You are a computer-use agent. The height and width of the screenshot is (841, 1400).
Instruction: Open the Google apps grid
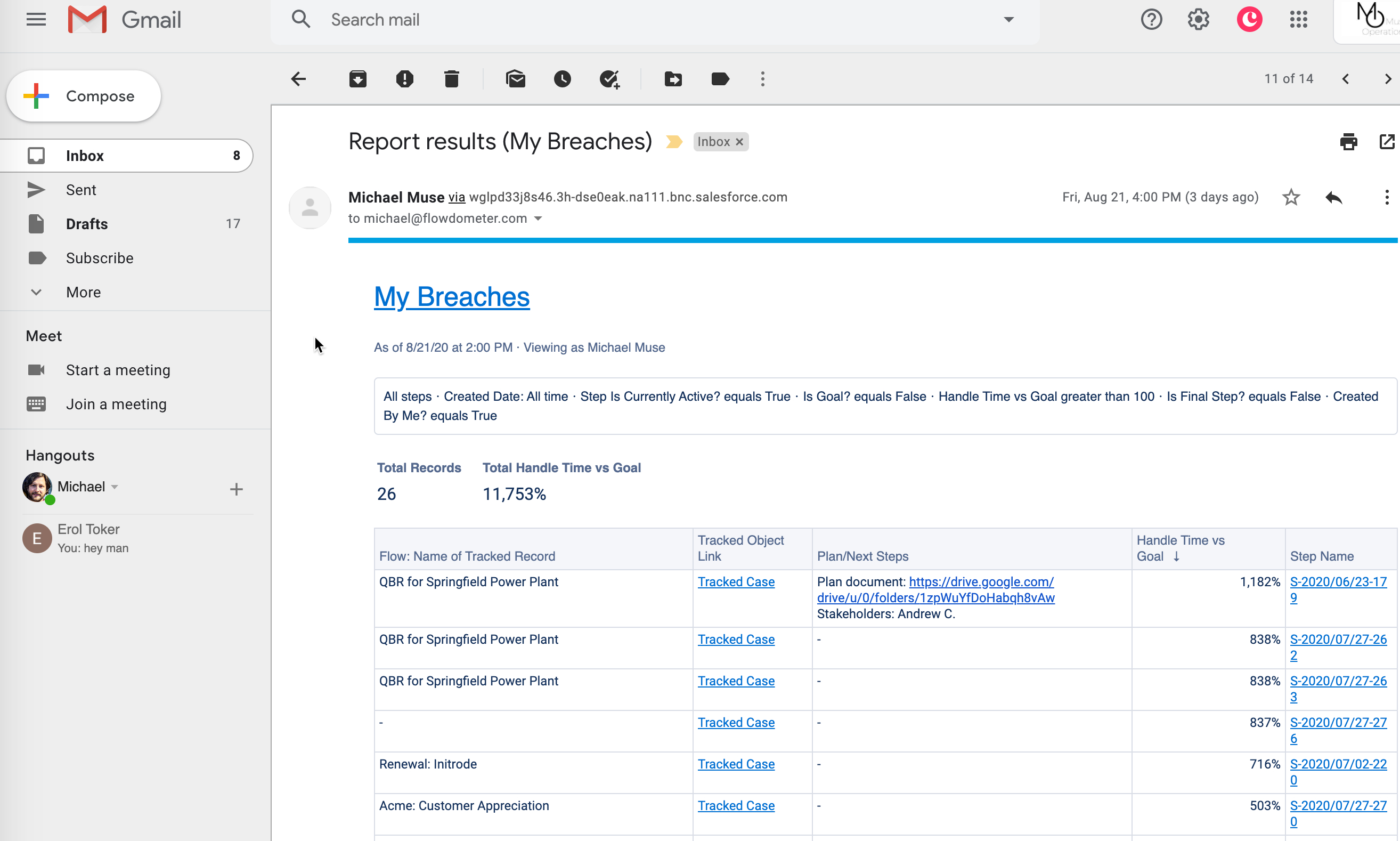point(1299,20)
